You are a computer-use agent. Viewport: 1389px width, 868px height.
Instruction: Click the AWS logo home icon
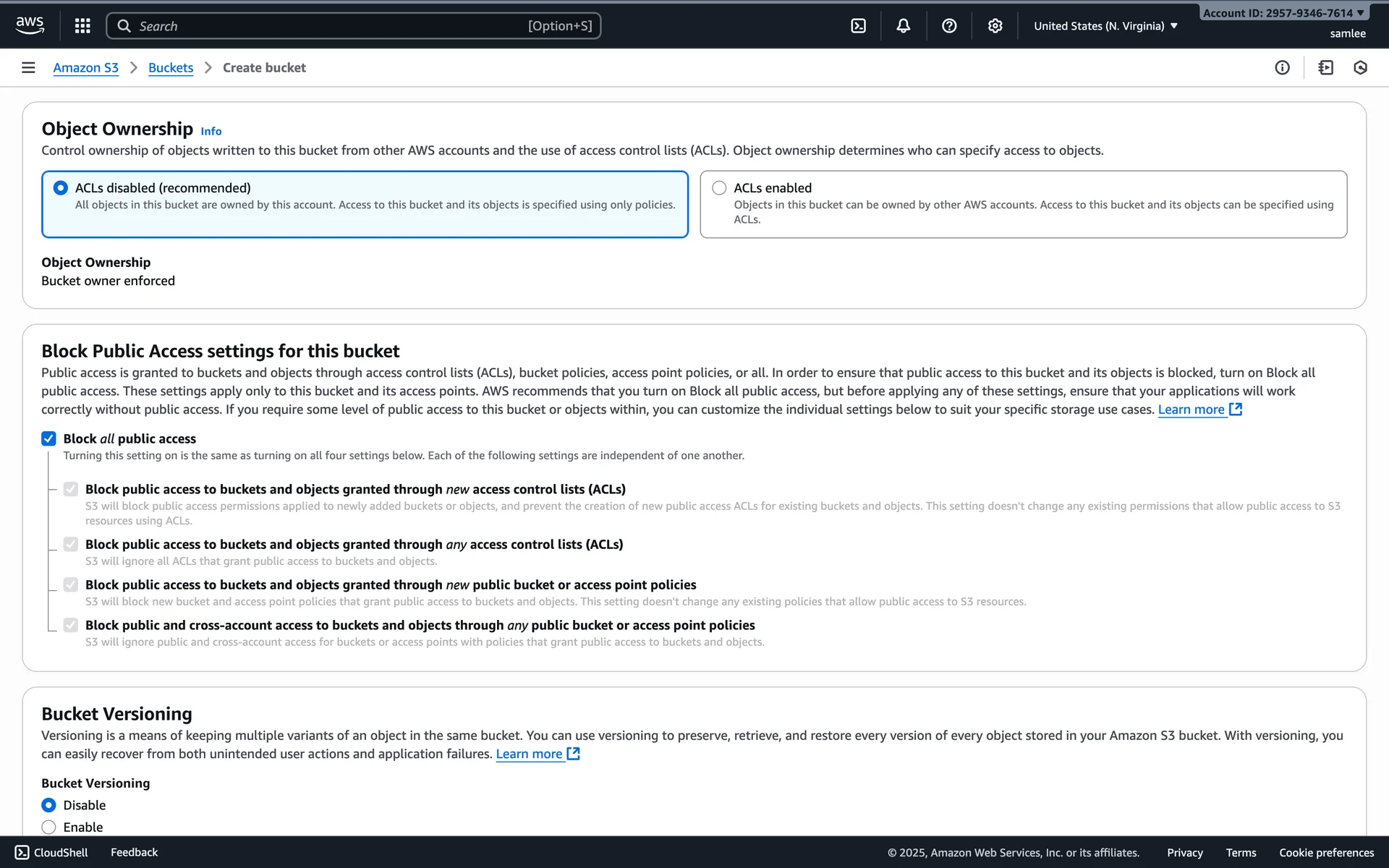(30, 25)
